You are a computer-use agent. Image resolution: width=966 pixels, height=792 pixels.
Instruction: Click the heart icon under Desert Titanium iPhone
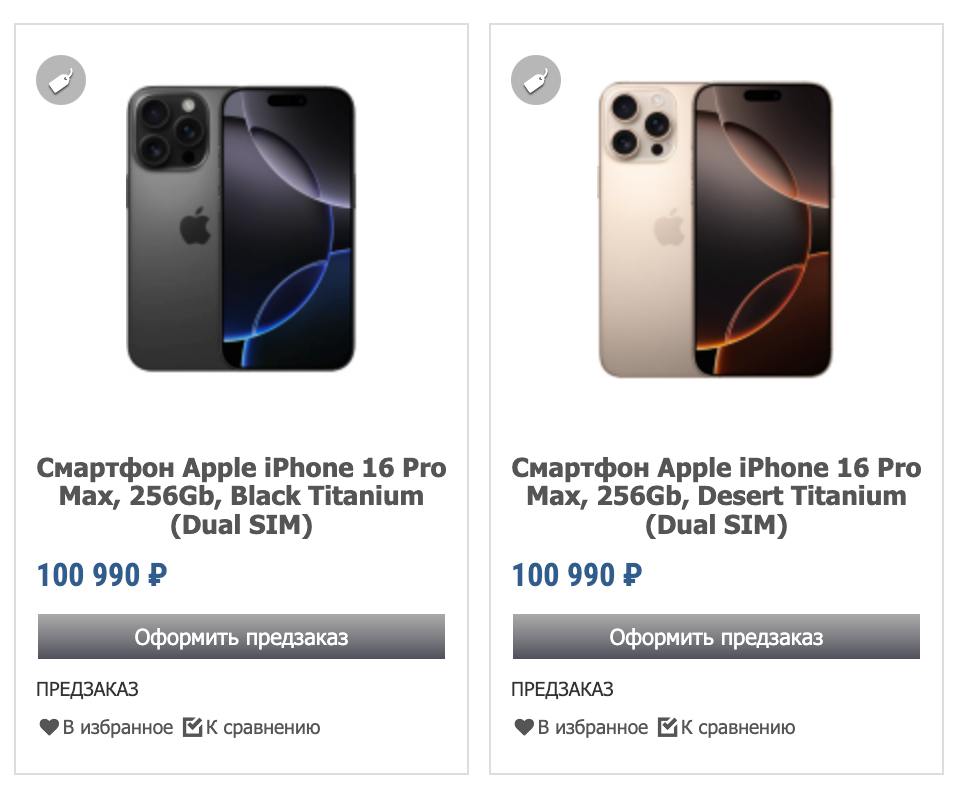524,728
